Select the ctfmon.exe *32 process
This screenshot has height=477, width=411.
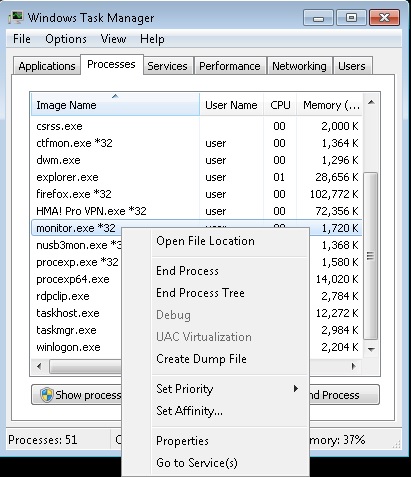pyautogui.click(x=197, y=143)
